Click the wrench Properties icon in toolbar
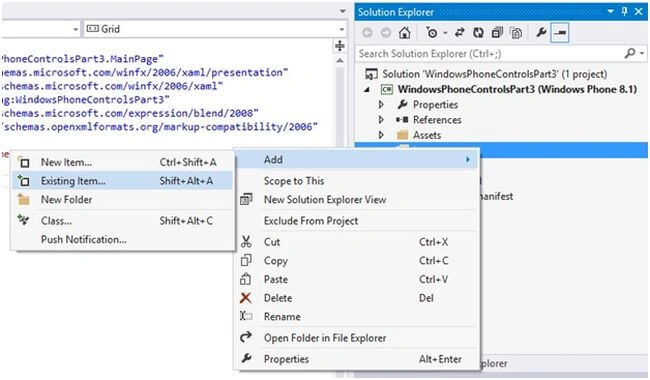The width and height of the screenshot is (650, 380). pyautogui.click(x=541, y=32)
